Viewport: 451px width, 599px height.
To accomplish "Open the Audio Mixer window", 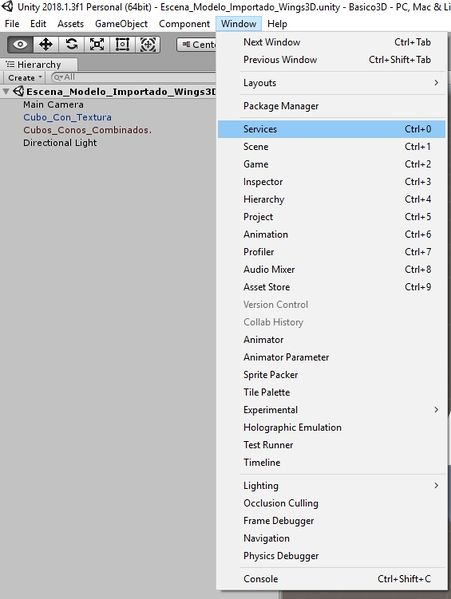I will [x=331, y=270].
